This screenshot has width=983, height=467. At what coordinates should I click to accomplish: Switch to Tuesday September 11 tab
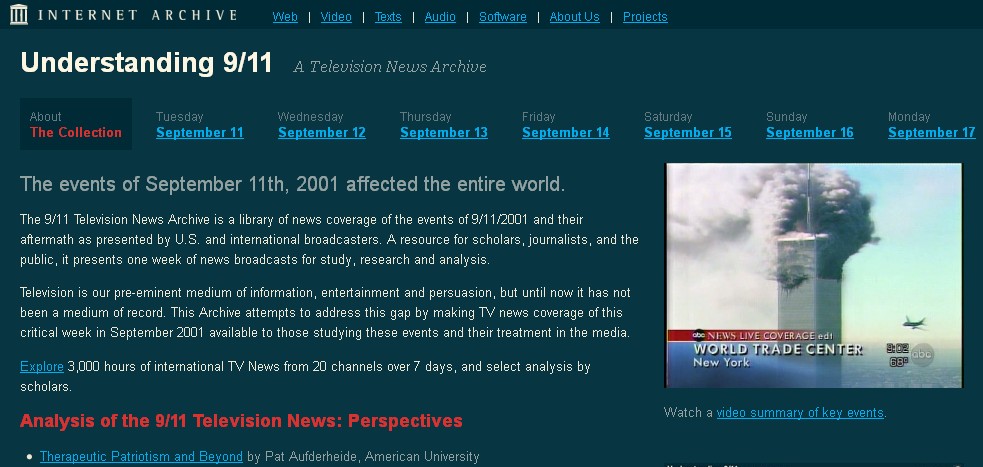[x=199, y=132]
